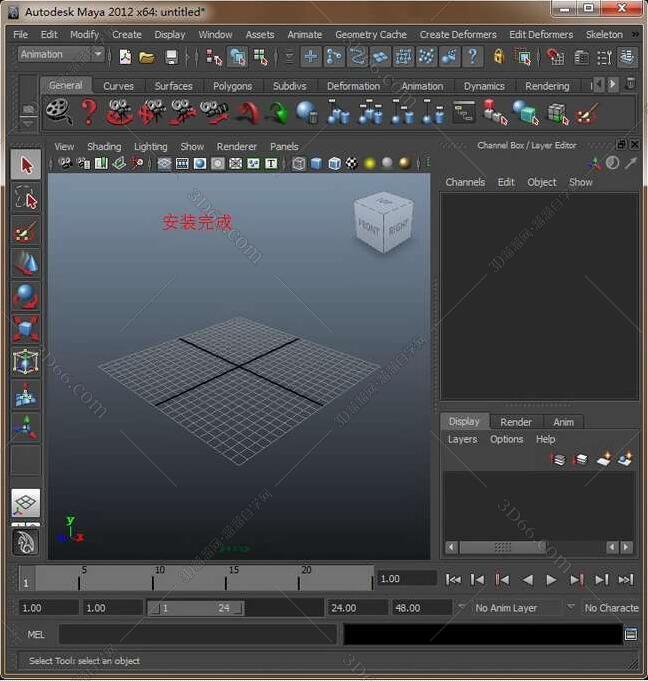This screenshot has width=648, height=681.
Task: Open the Script Editor icon beside command line
Action: 630,634
